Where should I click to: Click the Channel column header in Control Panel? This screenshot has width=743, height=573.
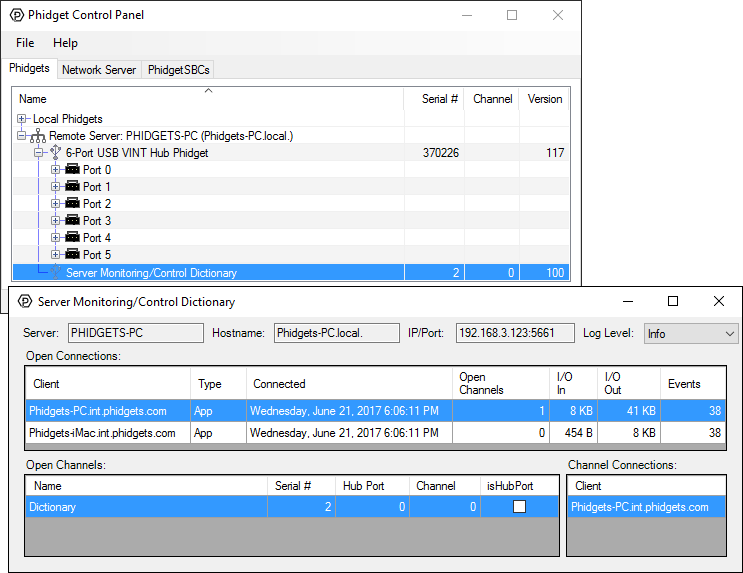tap(492, 99)
